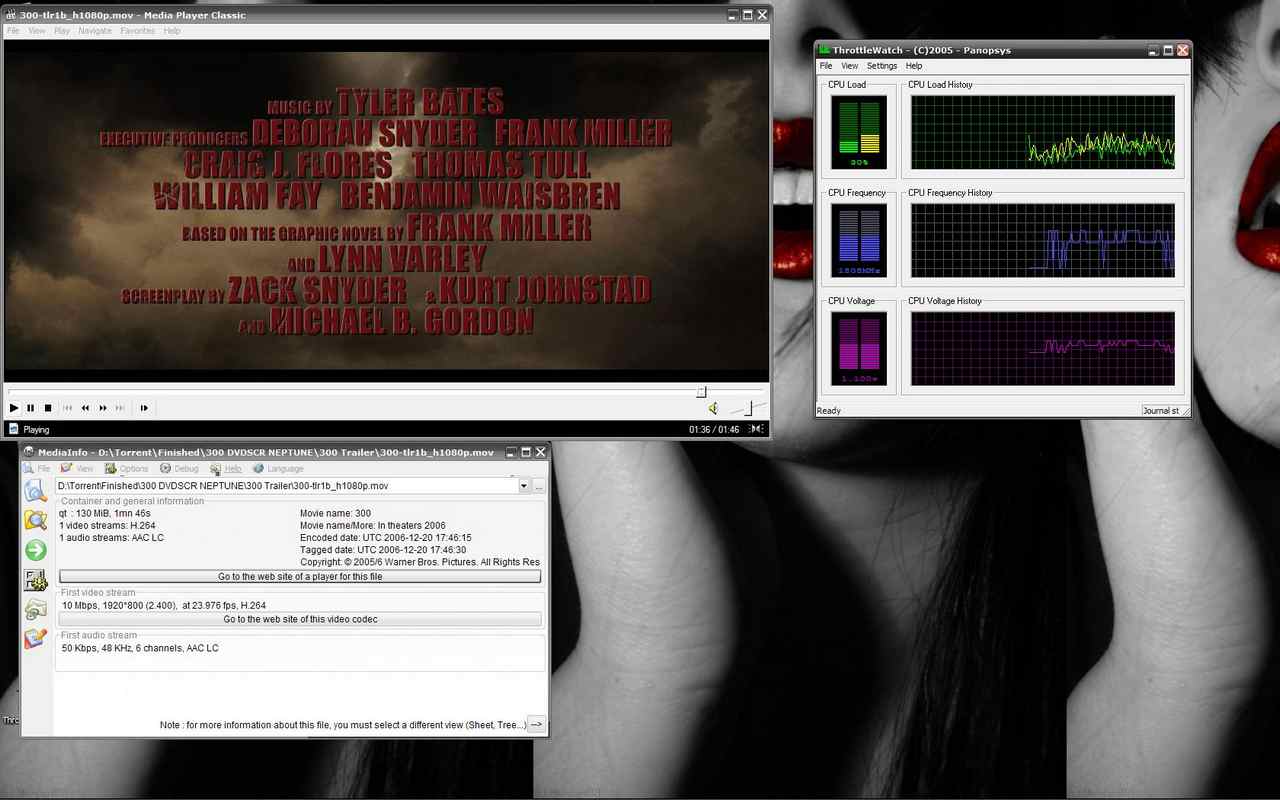
Task: Click the Playing status text
Action: click(x=36, y=430)
